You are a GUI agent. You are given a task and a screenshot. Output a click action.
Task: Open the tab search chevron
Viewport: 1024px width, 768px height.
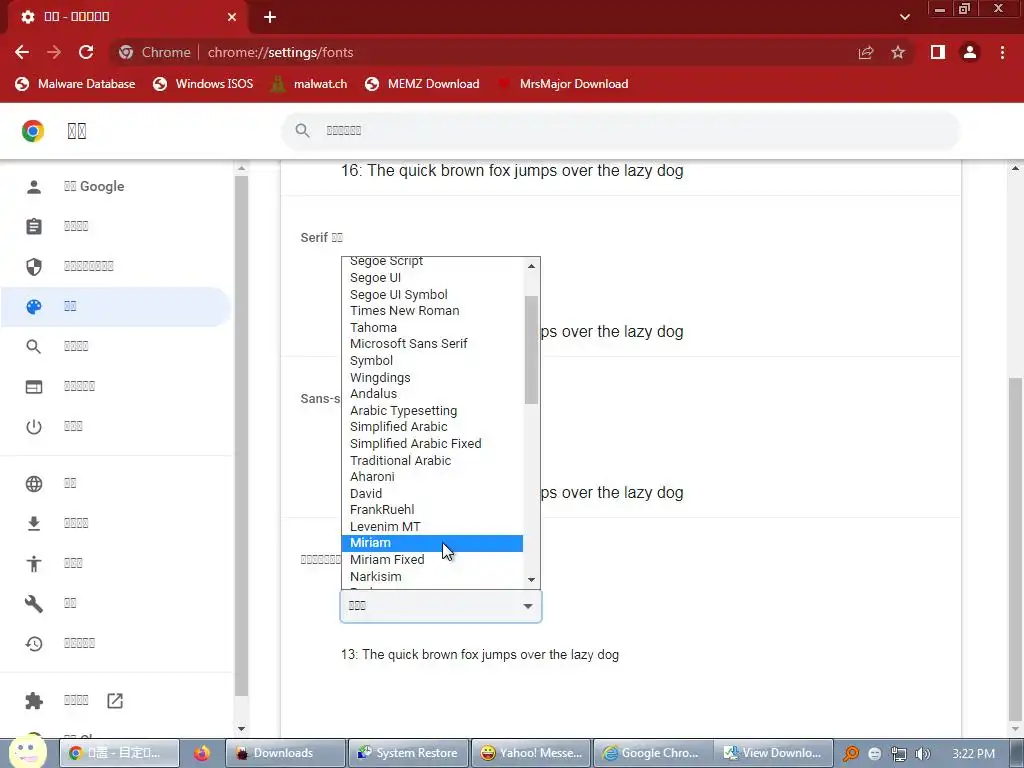(x=904, y=17)
